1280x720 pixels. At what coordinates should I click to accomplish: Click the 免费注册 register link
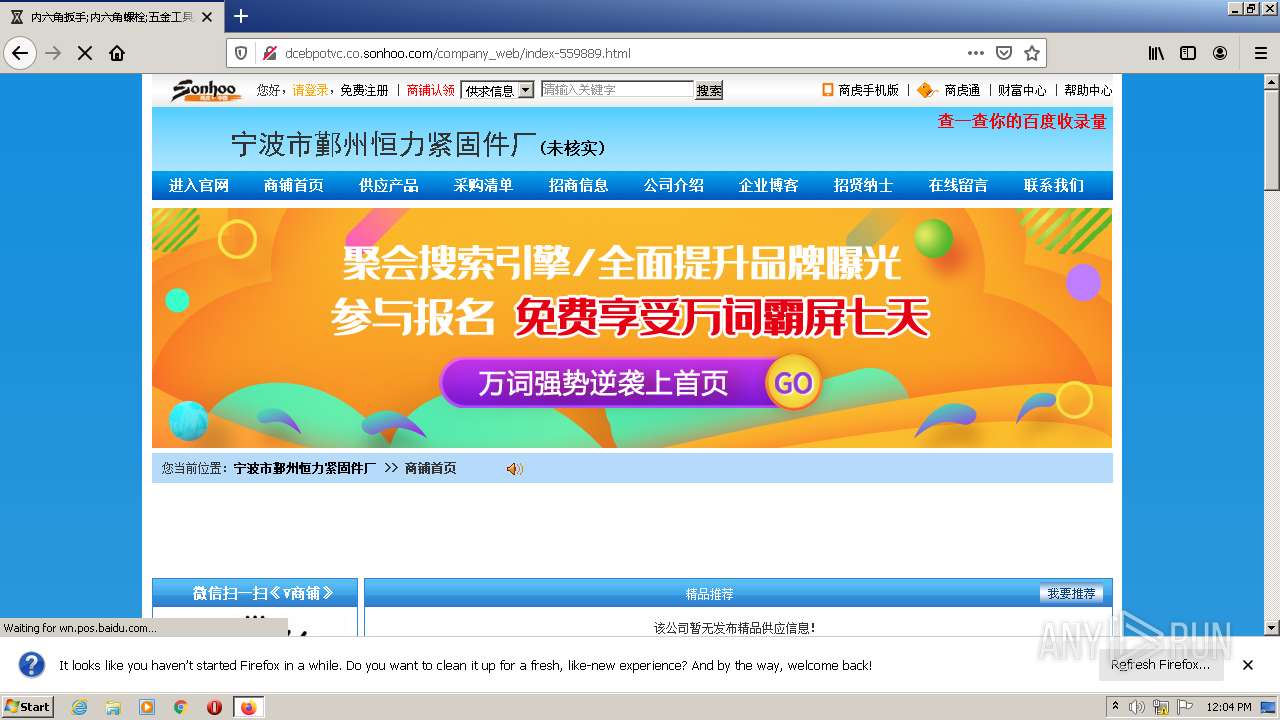(364, 90)
